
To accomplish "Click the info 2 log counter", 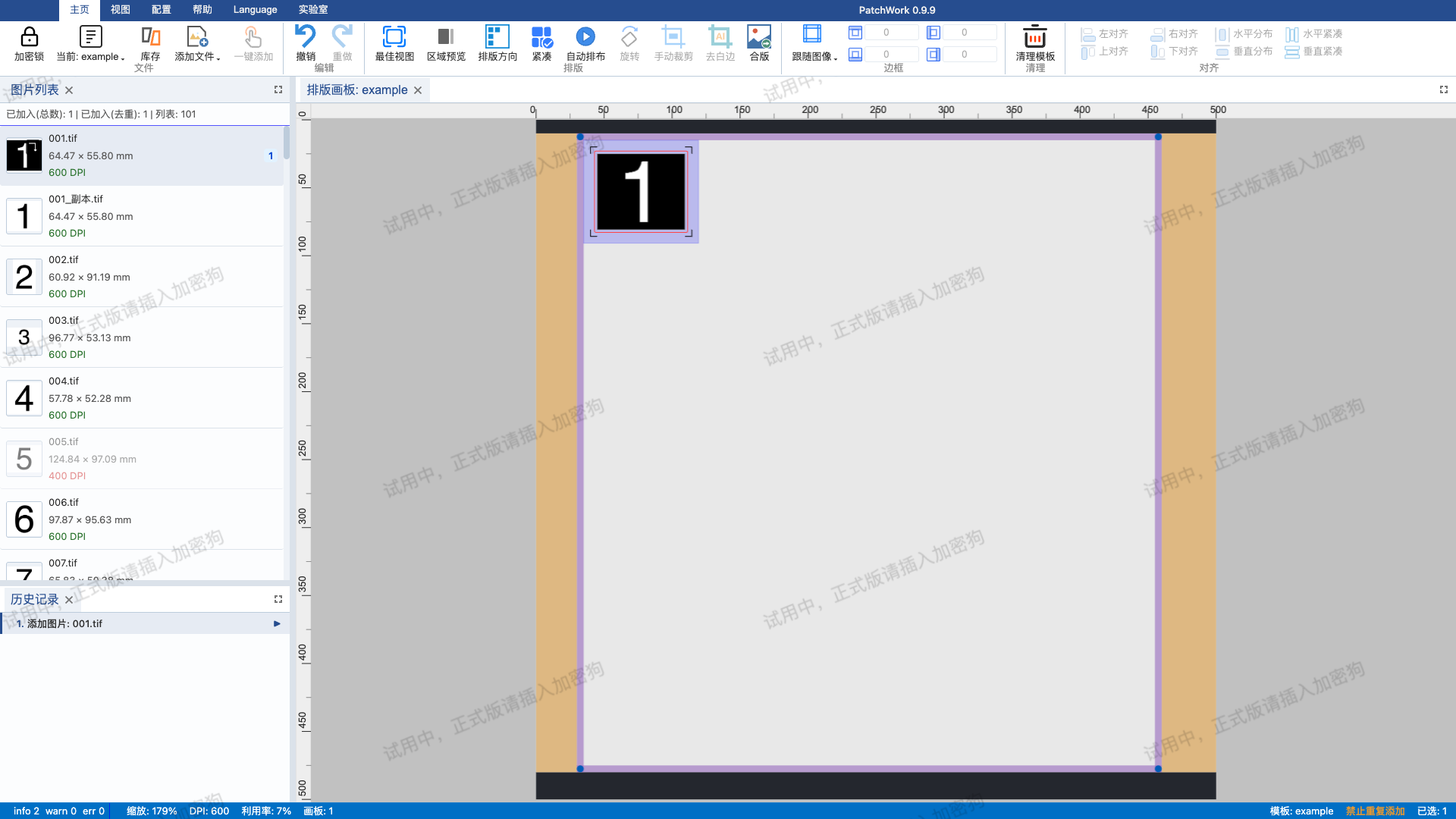I will coord(27,811).
